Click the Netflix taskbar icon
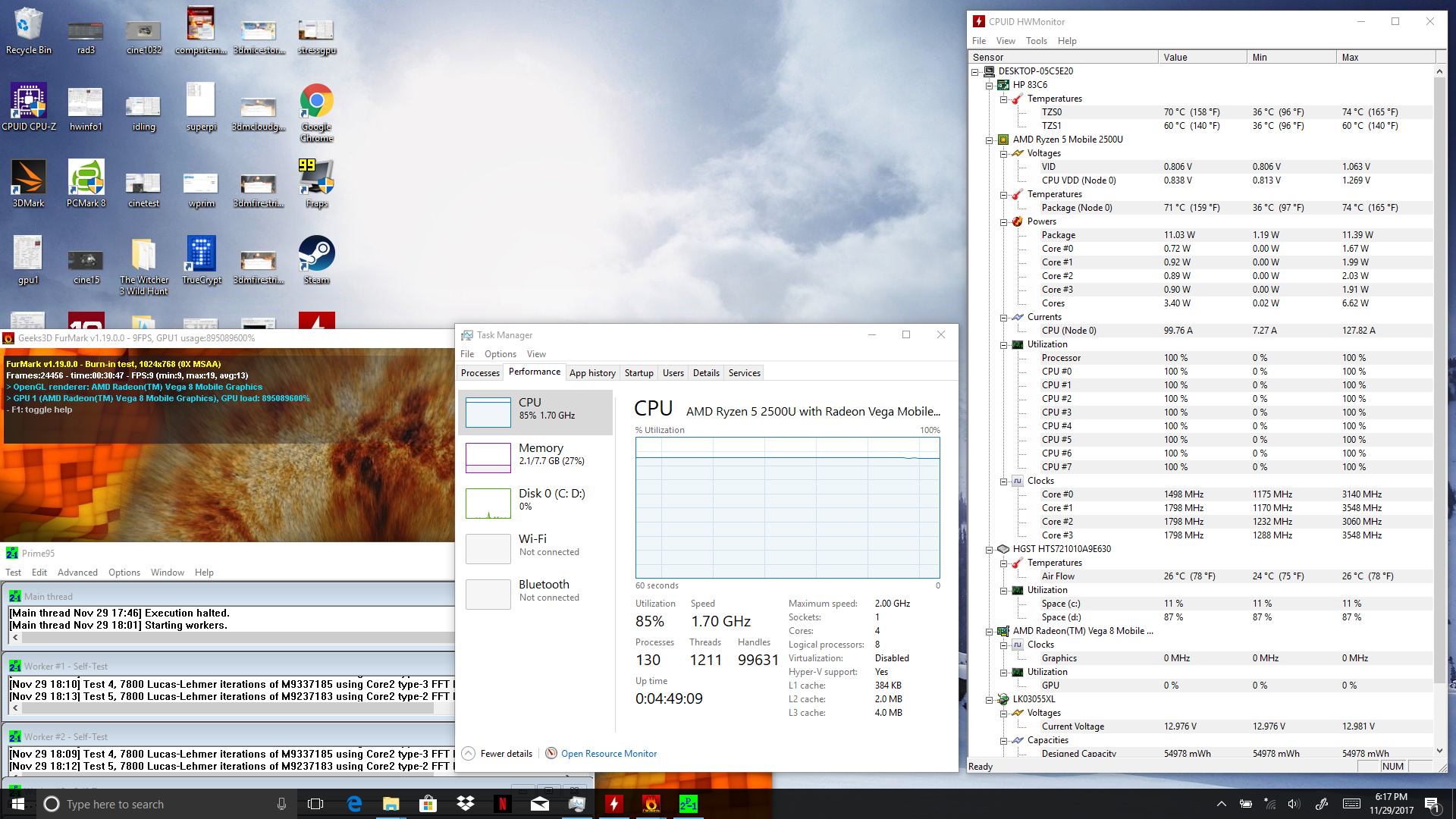Image resolution: width=1456 pixels, height=819 pixels. click(x=502, y=804)
